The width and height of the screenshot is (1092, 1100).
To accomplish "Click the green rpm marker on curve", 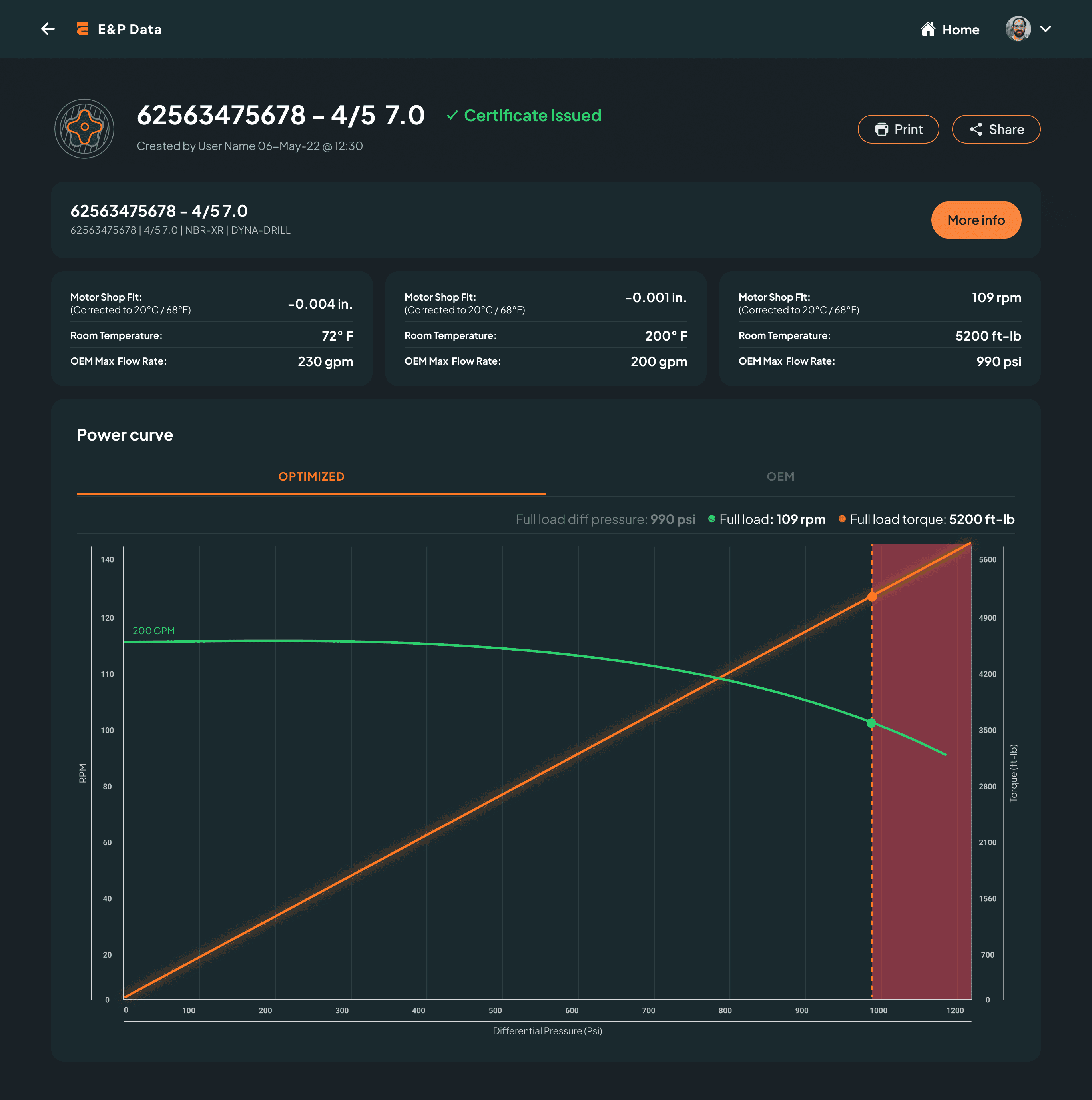I will tap(871, 723).
